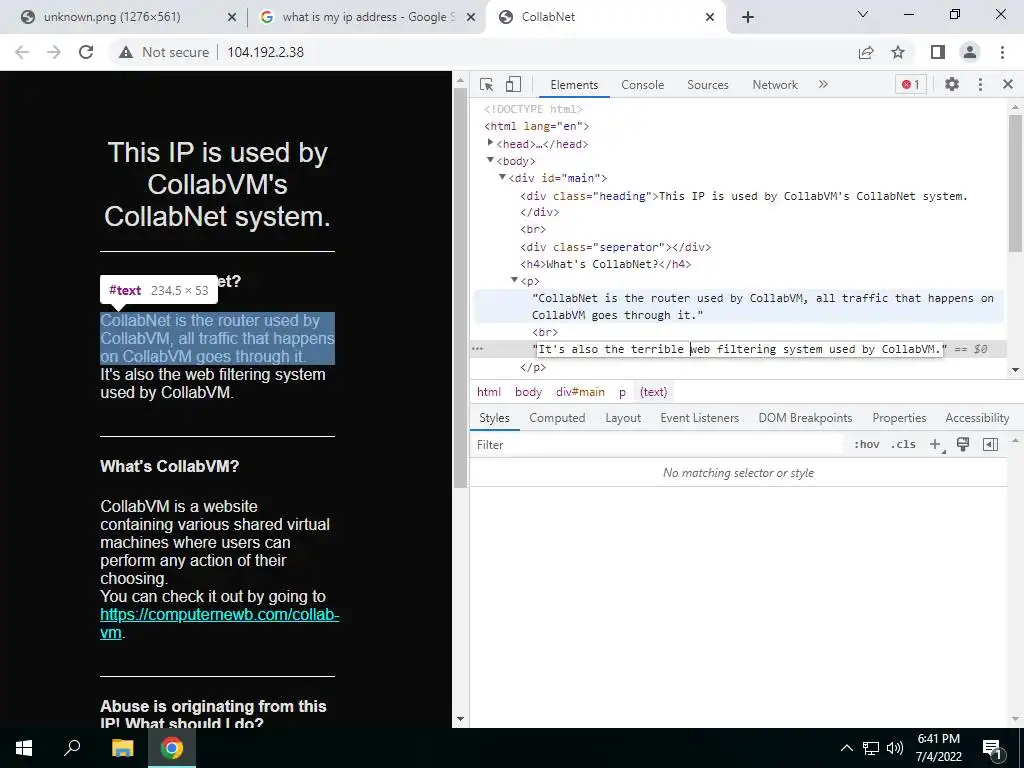Open the Chrome profile avatar
This screenshot has width=1024, height=768.
[x=970, y=52]
